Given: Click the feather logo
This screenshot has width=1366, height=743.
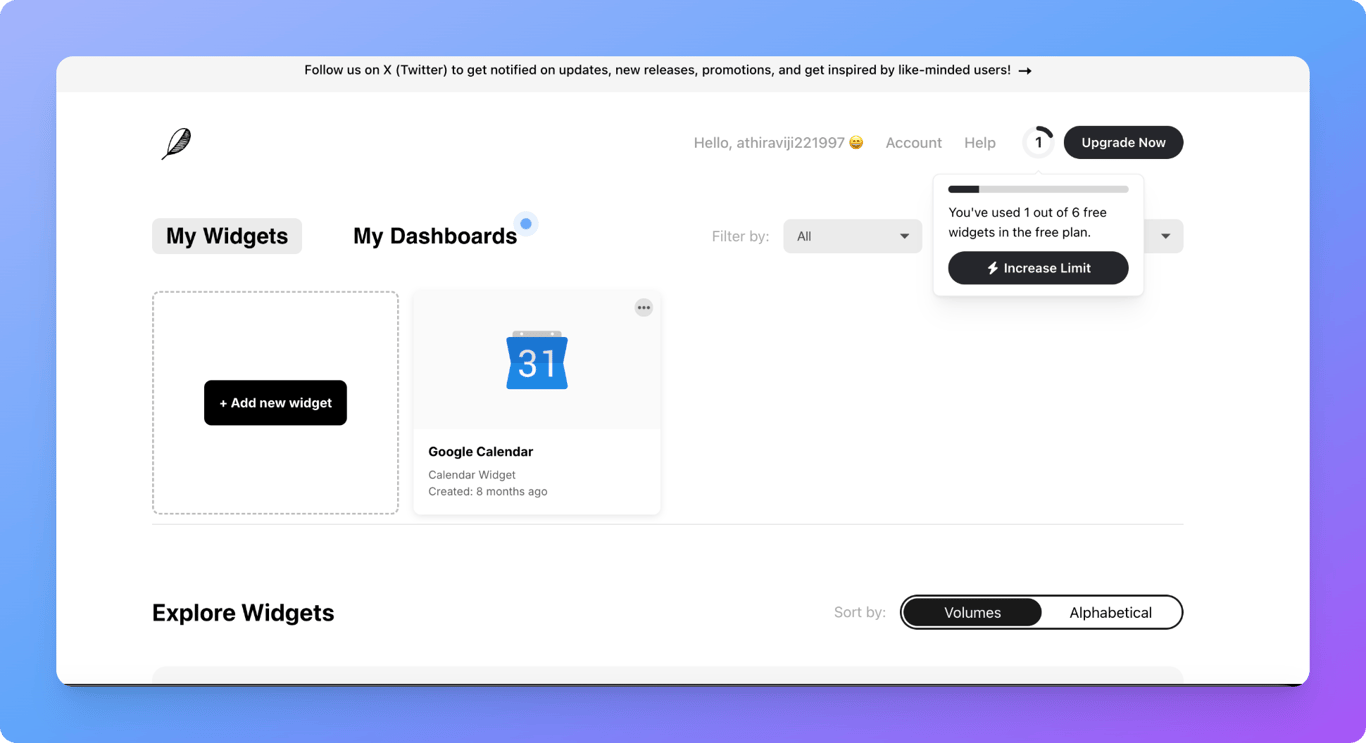Looking at the screenshot, I should [175, 143].
